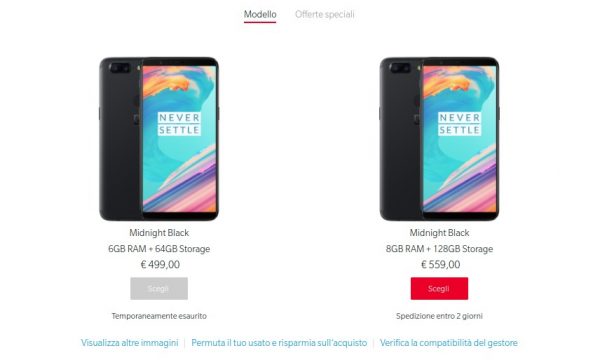600x360 pixels.
Task: Click the 8GB RAM + 128GB Storage label
Action: tap(439, 249)
